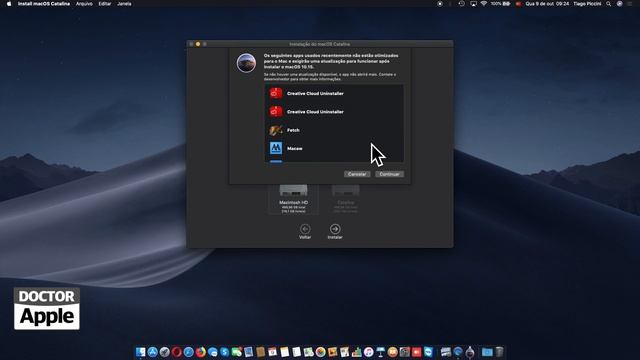Open AirPlay display menu
The width and height of the screenshot is (640, 360).
click(x=473, y=4)
